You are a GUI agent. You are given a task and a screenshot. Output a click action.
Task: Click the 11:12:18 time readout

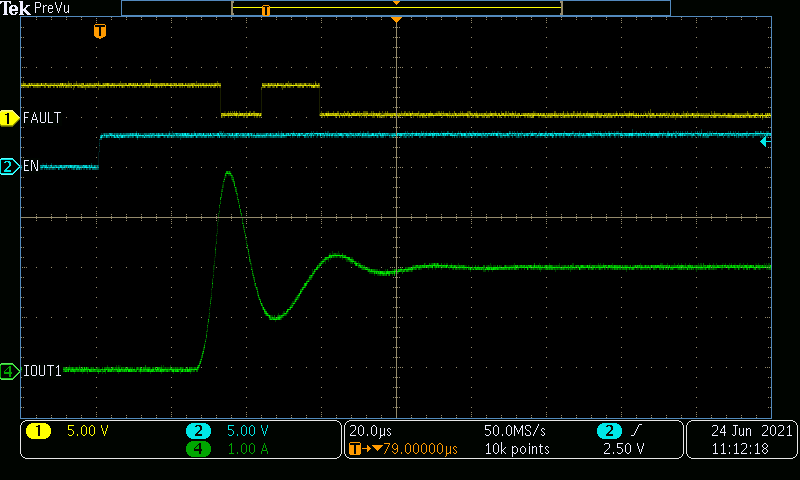[x=740, y=449]
